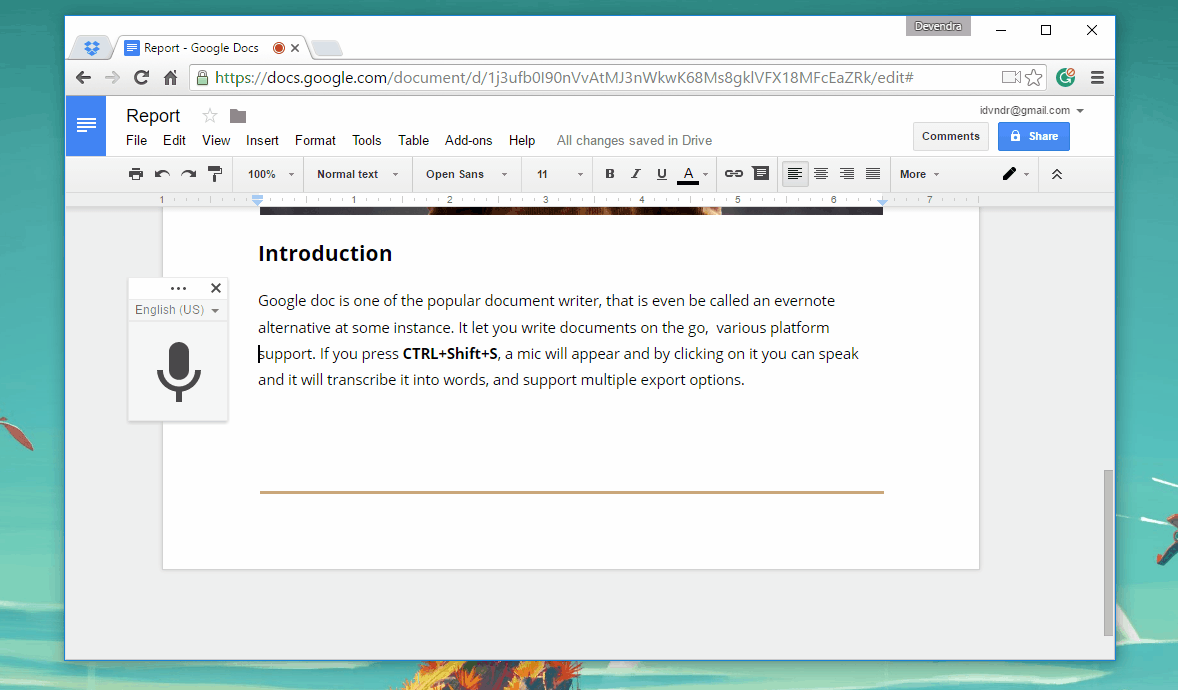Click the address bar URL

click(564, 77)
